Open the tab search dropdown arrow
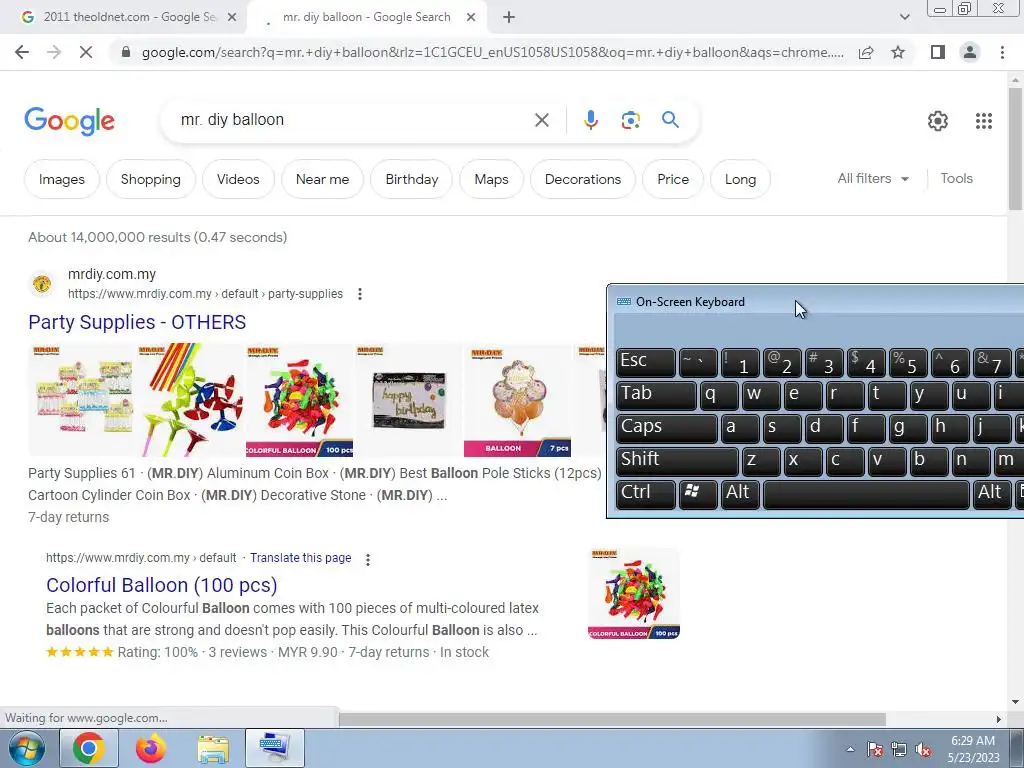The height and width of the screenshot is (768, 1024). click(x=904, y=17)
